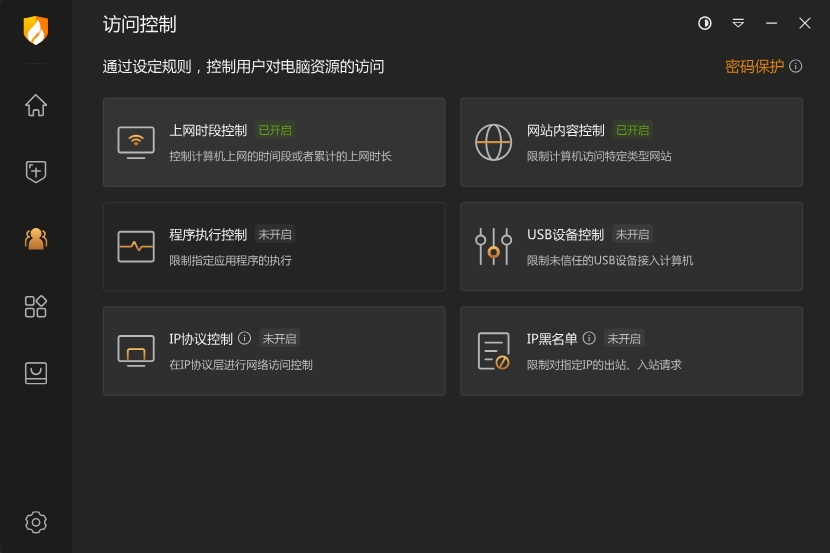
Task: Close the access control window
Action: (805, 23)
